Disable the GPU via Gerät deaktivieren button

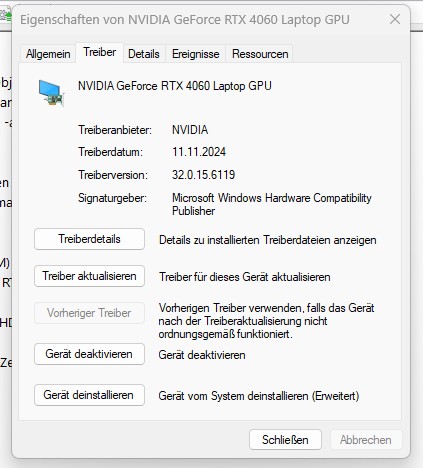click(x=89, y=354)
